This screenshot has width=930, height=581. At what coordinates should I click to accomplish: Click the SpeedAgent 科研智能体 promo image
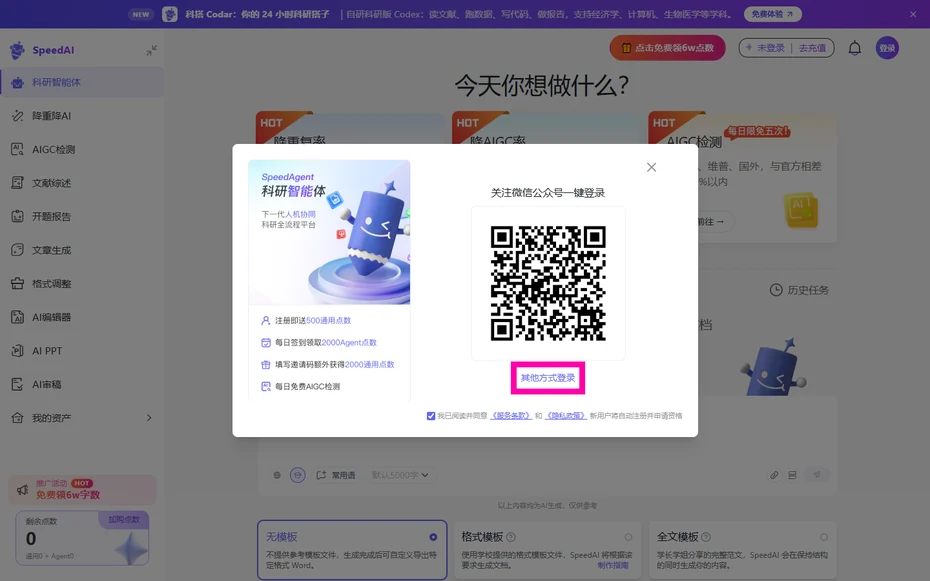[x=329, y=232]
